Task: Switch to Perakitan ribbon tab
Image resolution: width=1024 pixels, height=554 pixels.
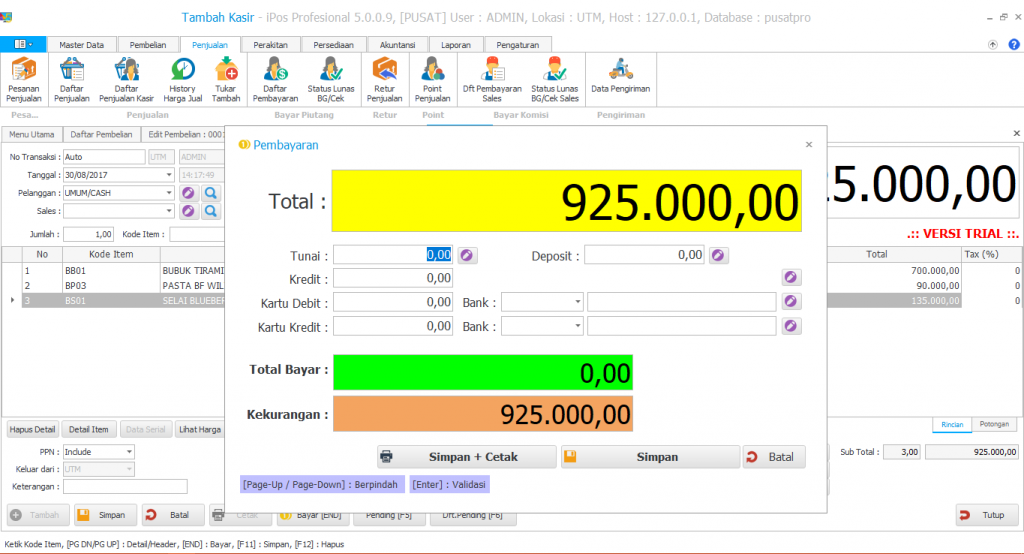Action: click(270, 45)
